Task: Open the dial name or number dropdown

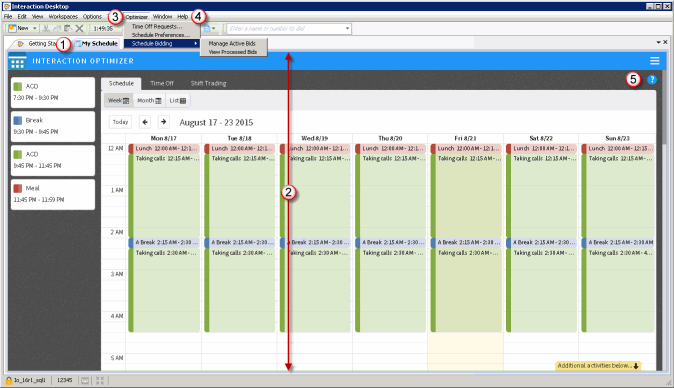Action: [347, 29]
